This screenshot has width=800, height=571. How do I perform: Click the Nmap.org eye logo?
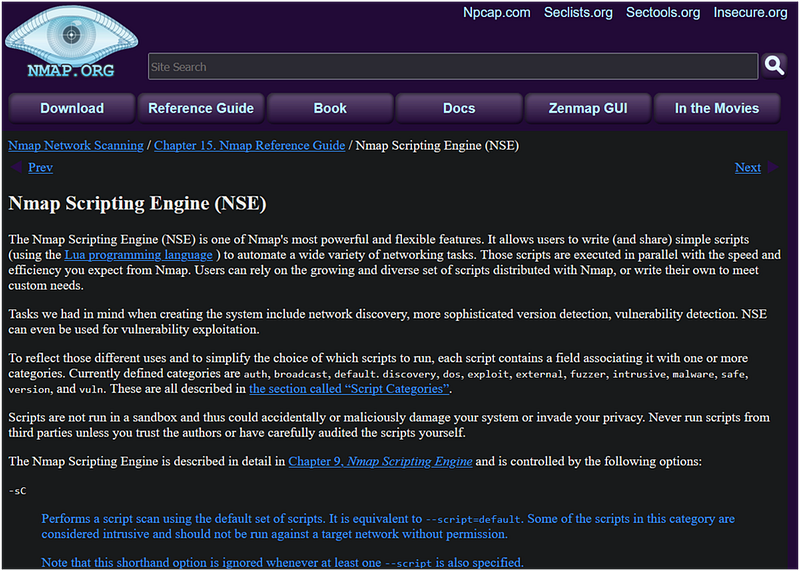click(x=71, y=42)
